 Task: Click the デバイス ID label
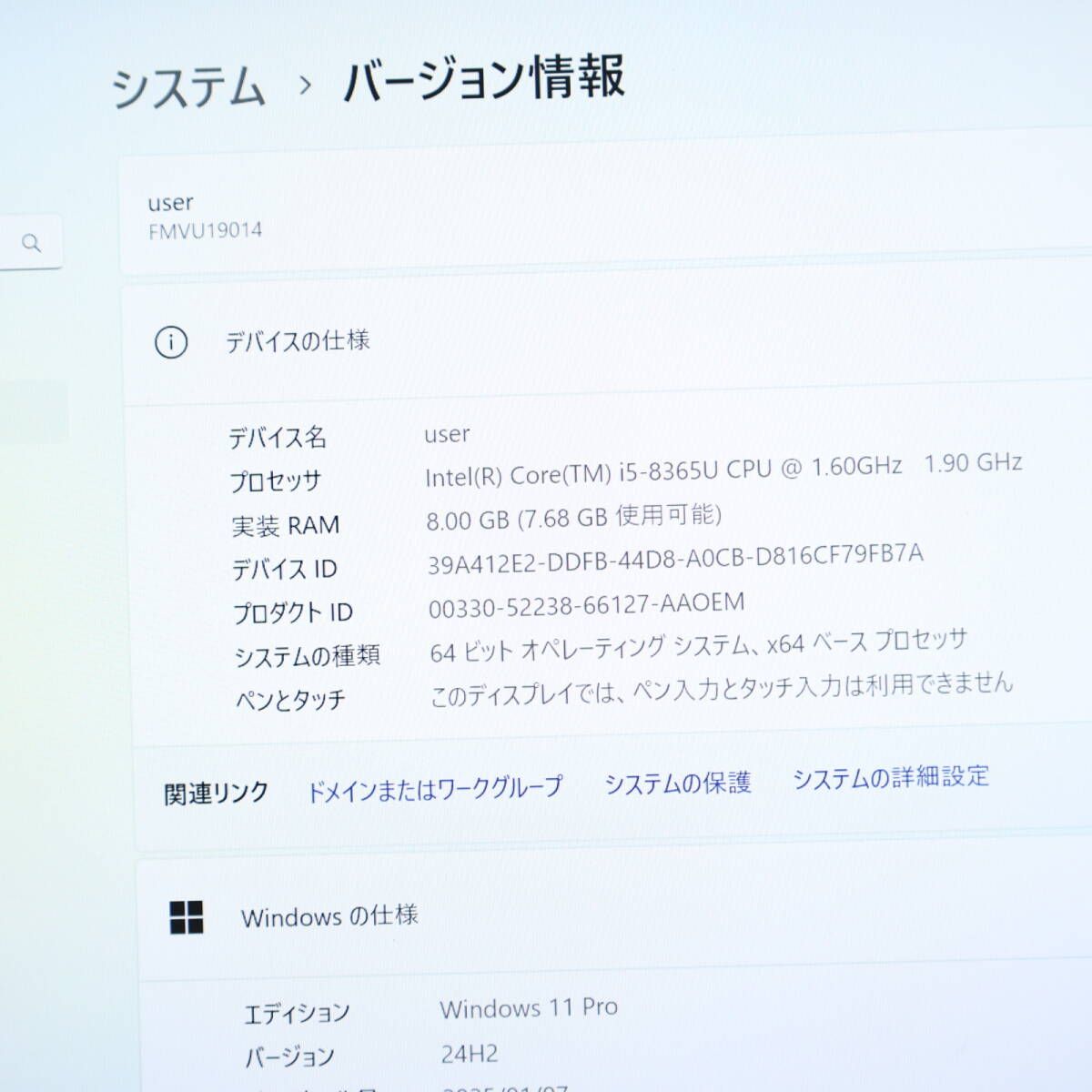285,570
